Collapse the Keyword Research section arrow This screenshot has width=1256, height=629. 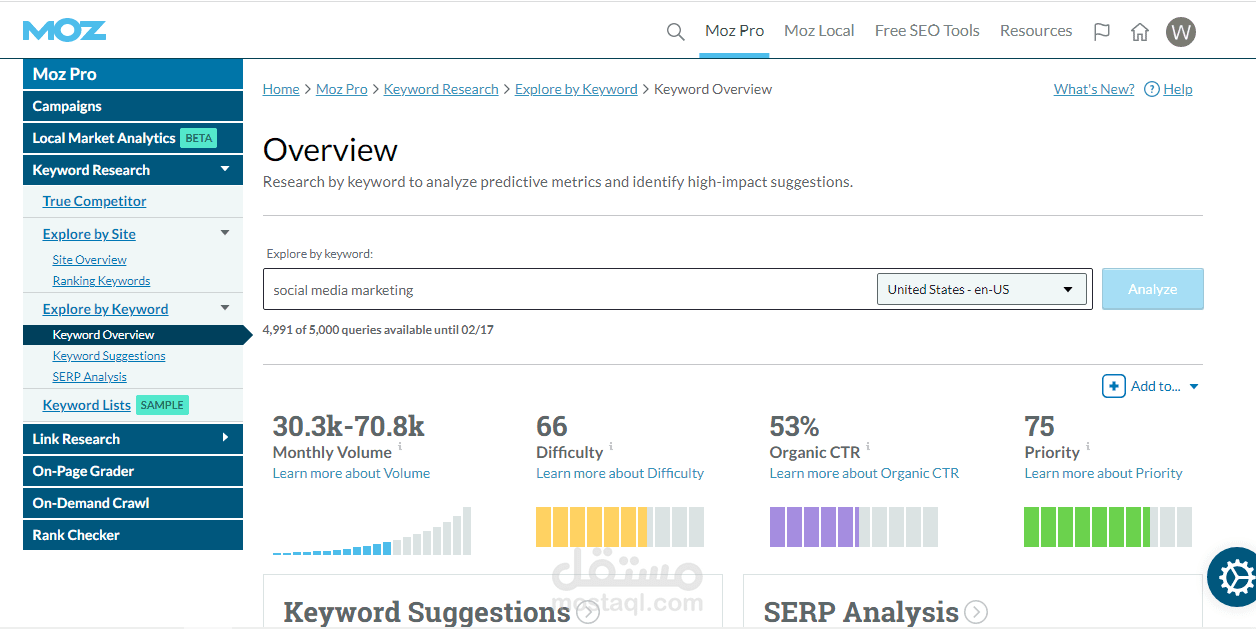pyautogui.click(x=225, y=169)
